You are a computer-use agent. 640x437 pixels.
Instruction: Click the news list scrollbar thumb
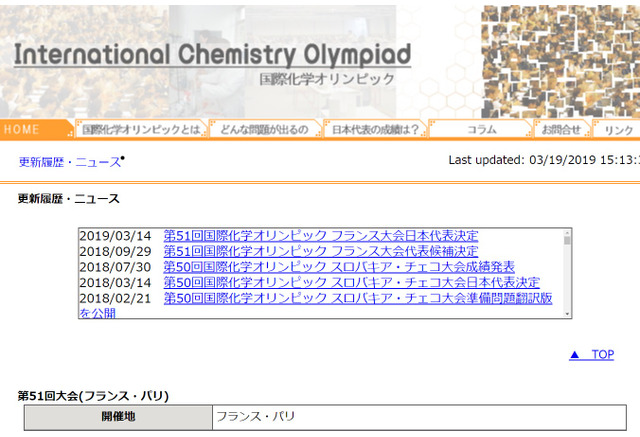[567, 240]
